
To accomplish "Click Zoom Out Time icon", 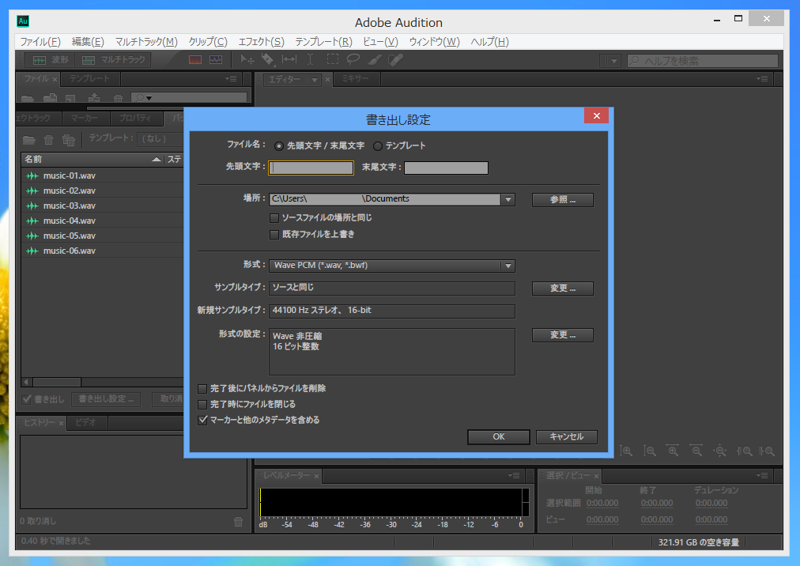I will (696, 451).
